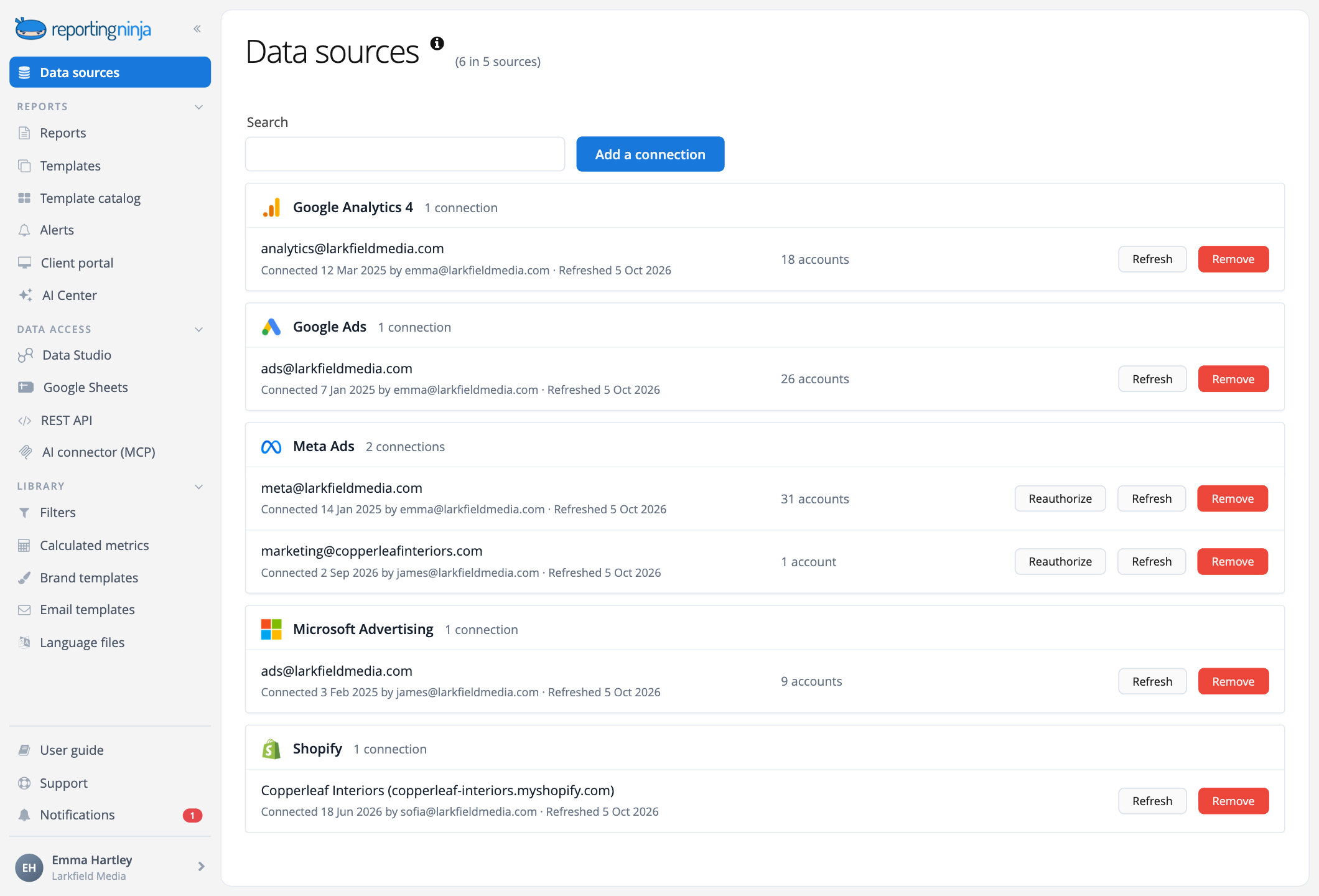The width and height of the screenshot is (1319, 896).
Task: Collapse the sidebar with the double-chevron icon
Action: (x=197, y=29)
